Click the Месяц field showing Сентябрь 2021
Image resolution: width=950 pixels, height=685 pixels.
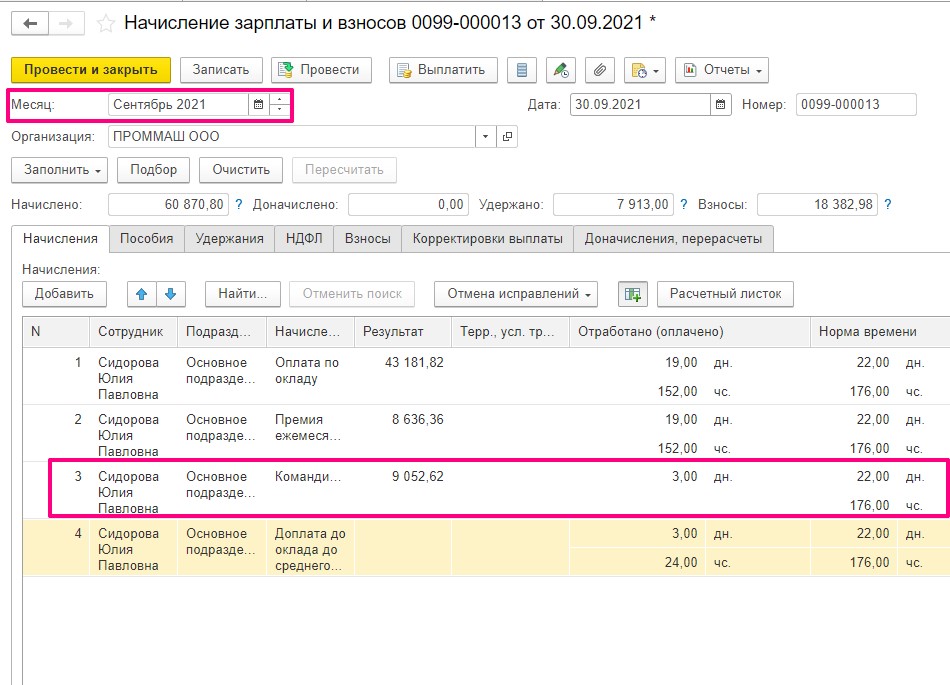[179, 104]
